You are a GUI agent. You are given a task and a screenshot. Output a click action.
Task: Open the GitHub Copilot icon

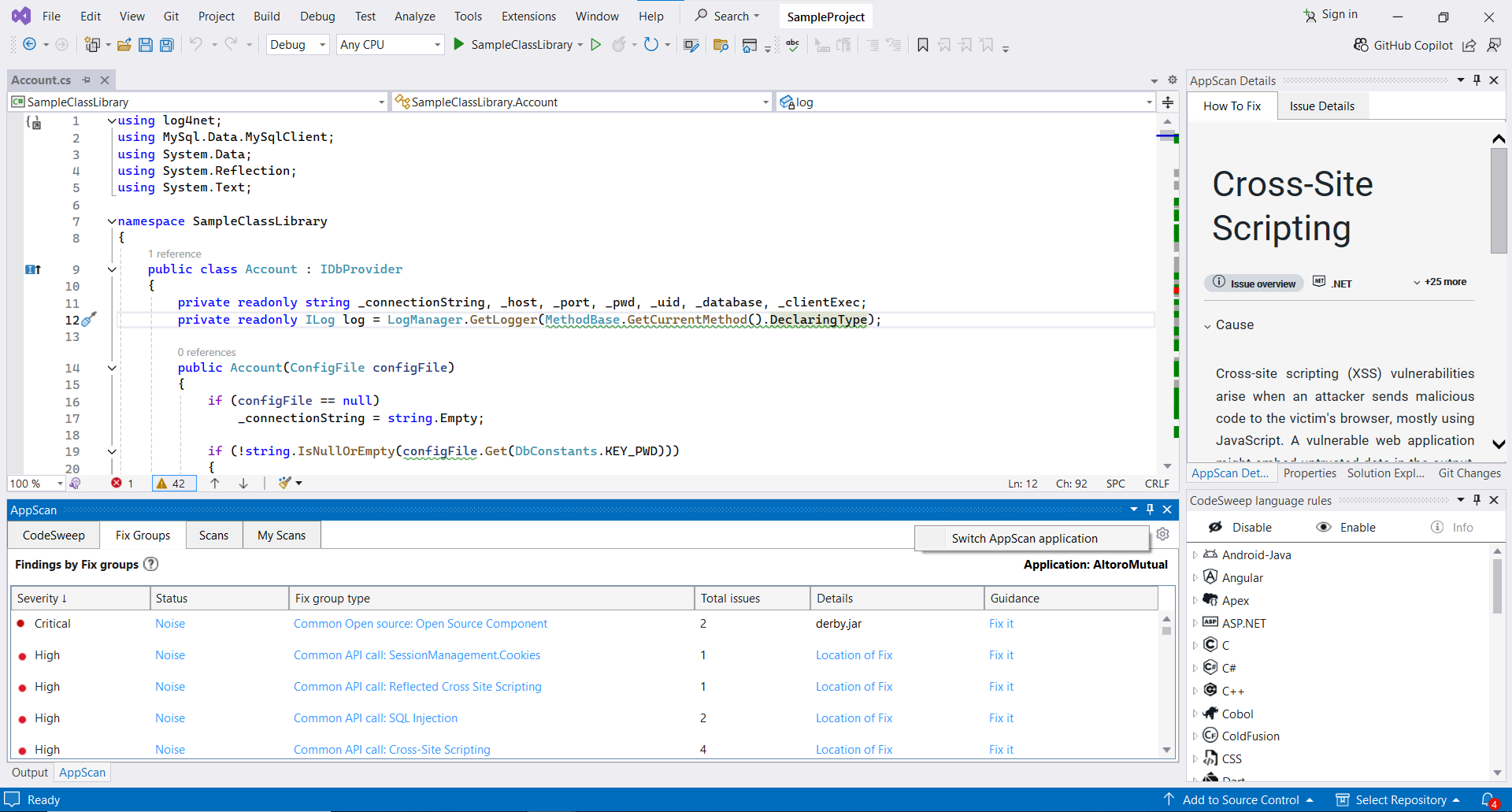pos(1361,45)
